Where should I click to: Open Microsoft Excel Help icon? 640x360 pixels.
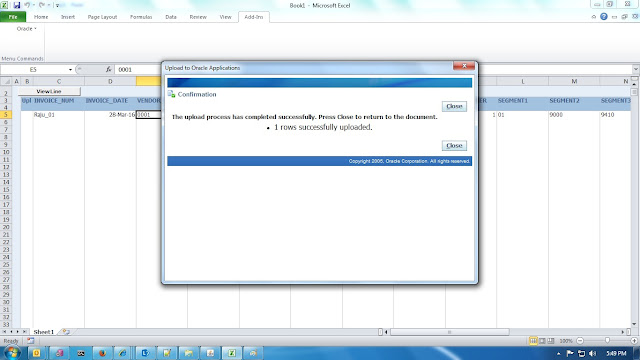[x=604, y=17]
